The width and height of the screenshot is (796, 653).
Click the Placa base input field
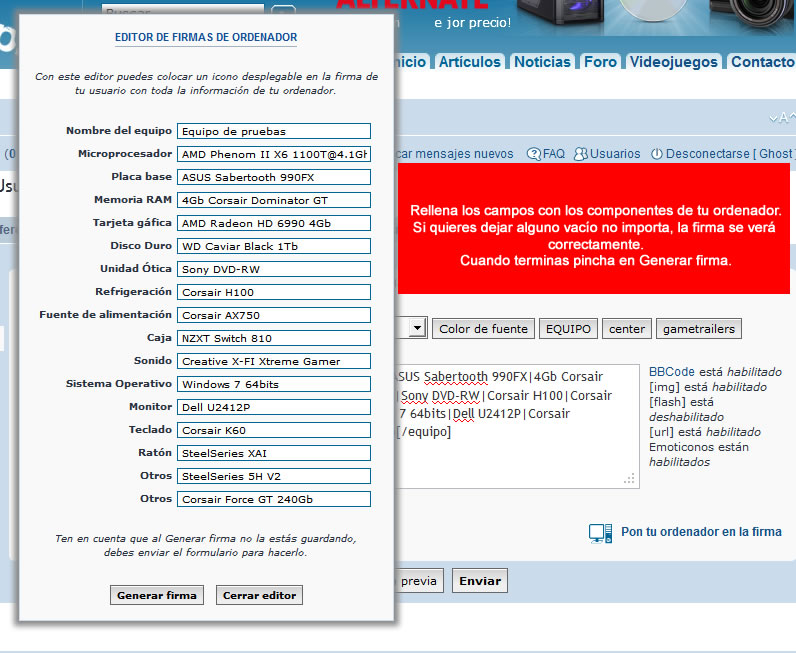pos(274,177)
